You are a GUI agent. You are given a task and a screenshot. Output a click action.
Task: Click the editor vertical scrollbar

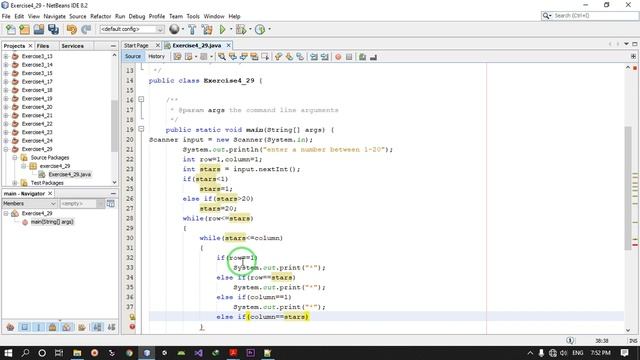[x=628, y=188]
